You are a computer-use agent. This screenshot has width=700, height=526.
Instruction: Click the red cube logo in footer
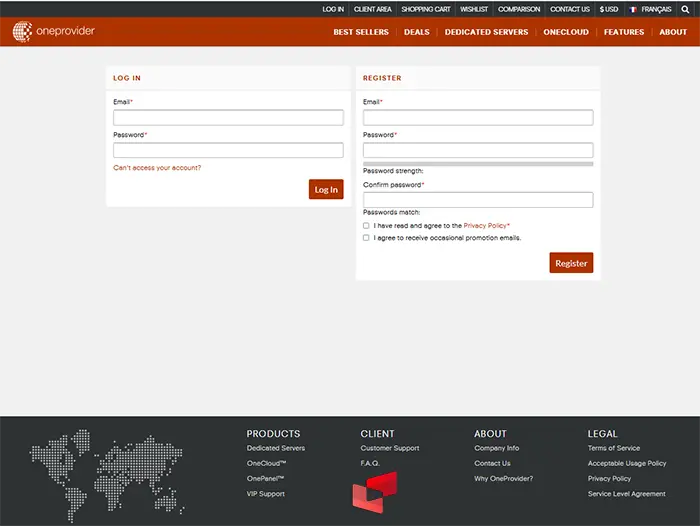(374, 492)
